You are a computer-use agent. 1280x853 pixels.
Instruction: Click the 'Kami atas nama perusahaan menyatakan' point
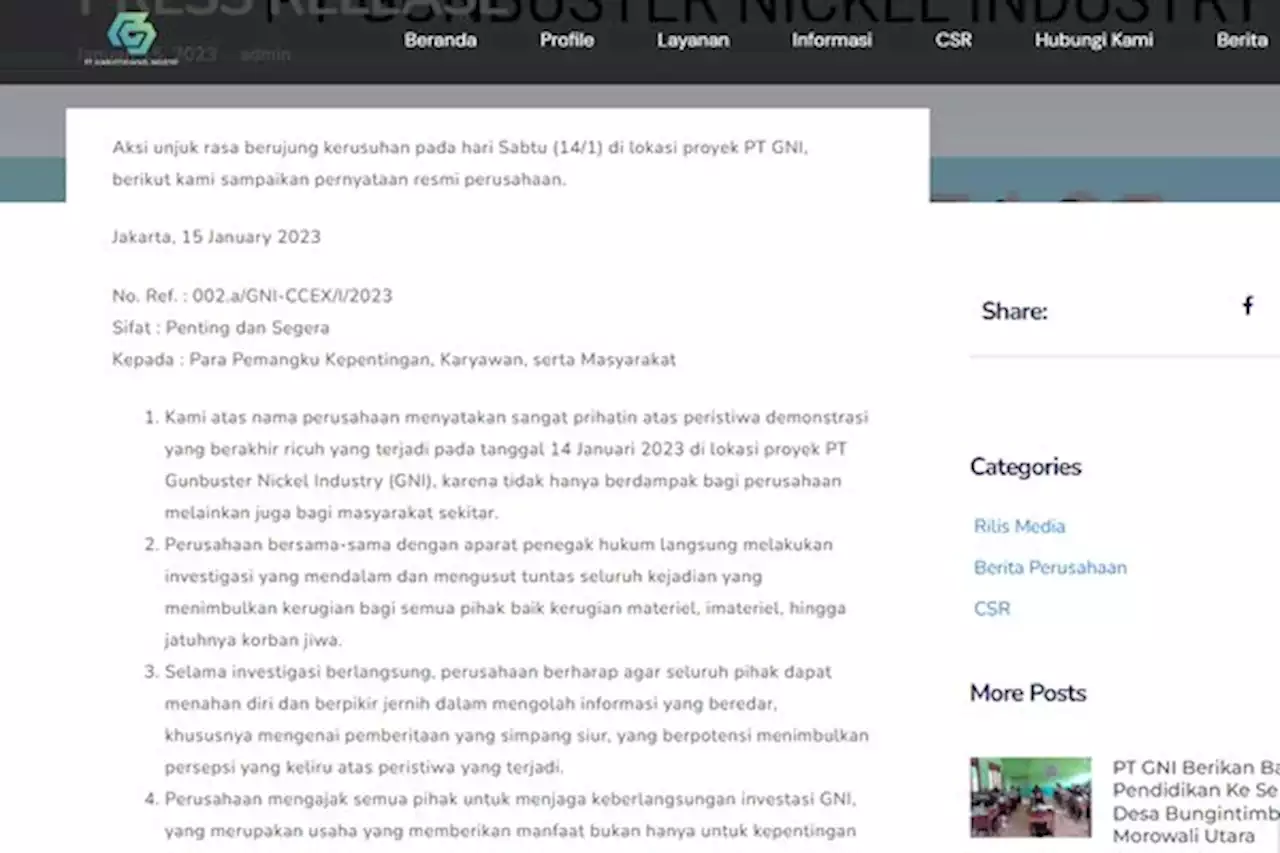point(516,465)
